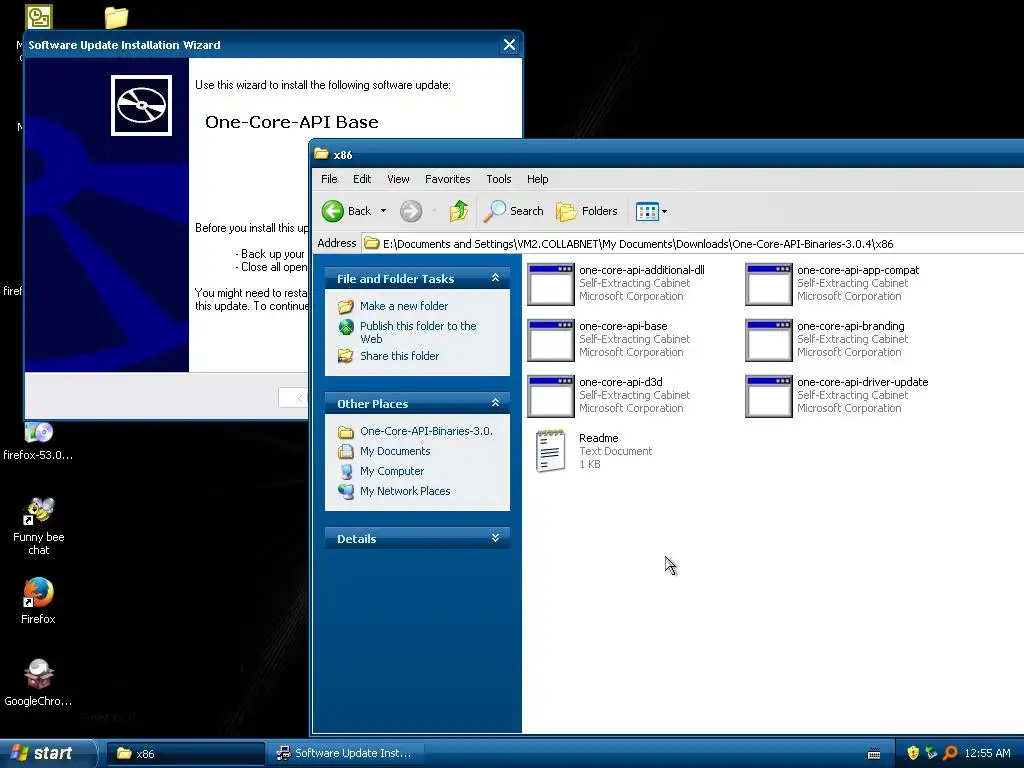Image resolution: width=1024 pixels, height=768 pixels.
Task: Click the Readme file name
Action: pos(598,438)
